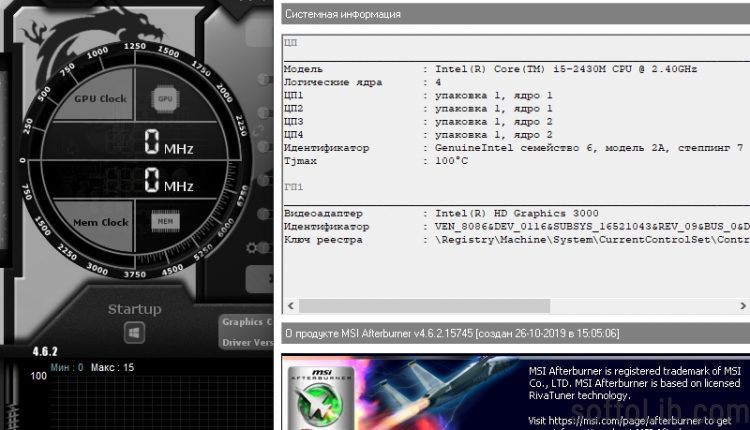Select the Логические ядра row
The width and height of the screenshot is (750, 430).
click(x=363, y=82)
